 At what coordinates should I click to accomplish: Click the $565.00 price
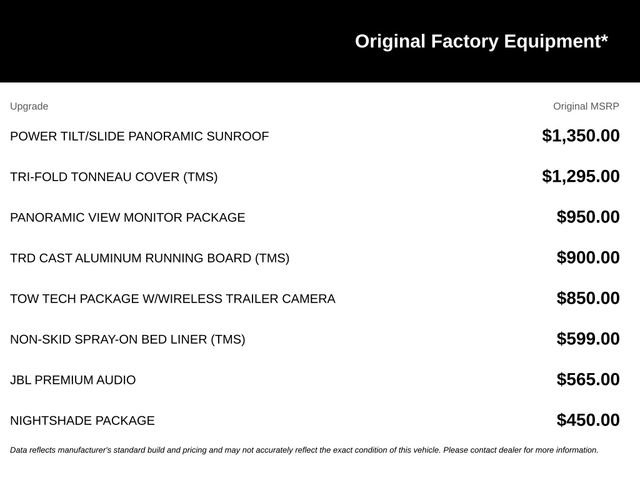pyautogui.click(x=588, y=379)
